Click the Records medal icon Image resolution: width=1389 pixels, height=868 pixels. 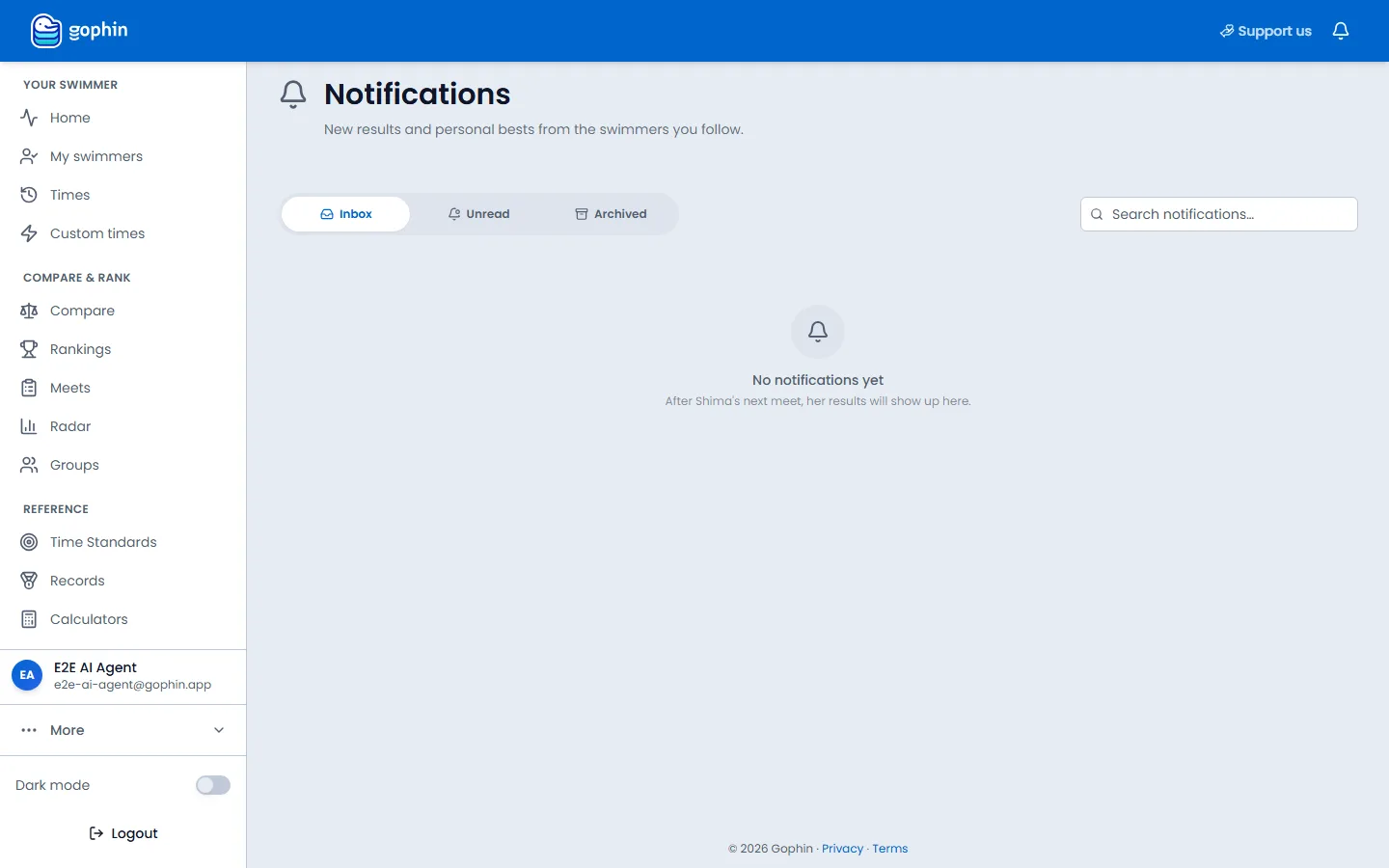29,581
